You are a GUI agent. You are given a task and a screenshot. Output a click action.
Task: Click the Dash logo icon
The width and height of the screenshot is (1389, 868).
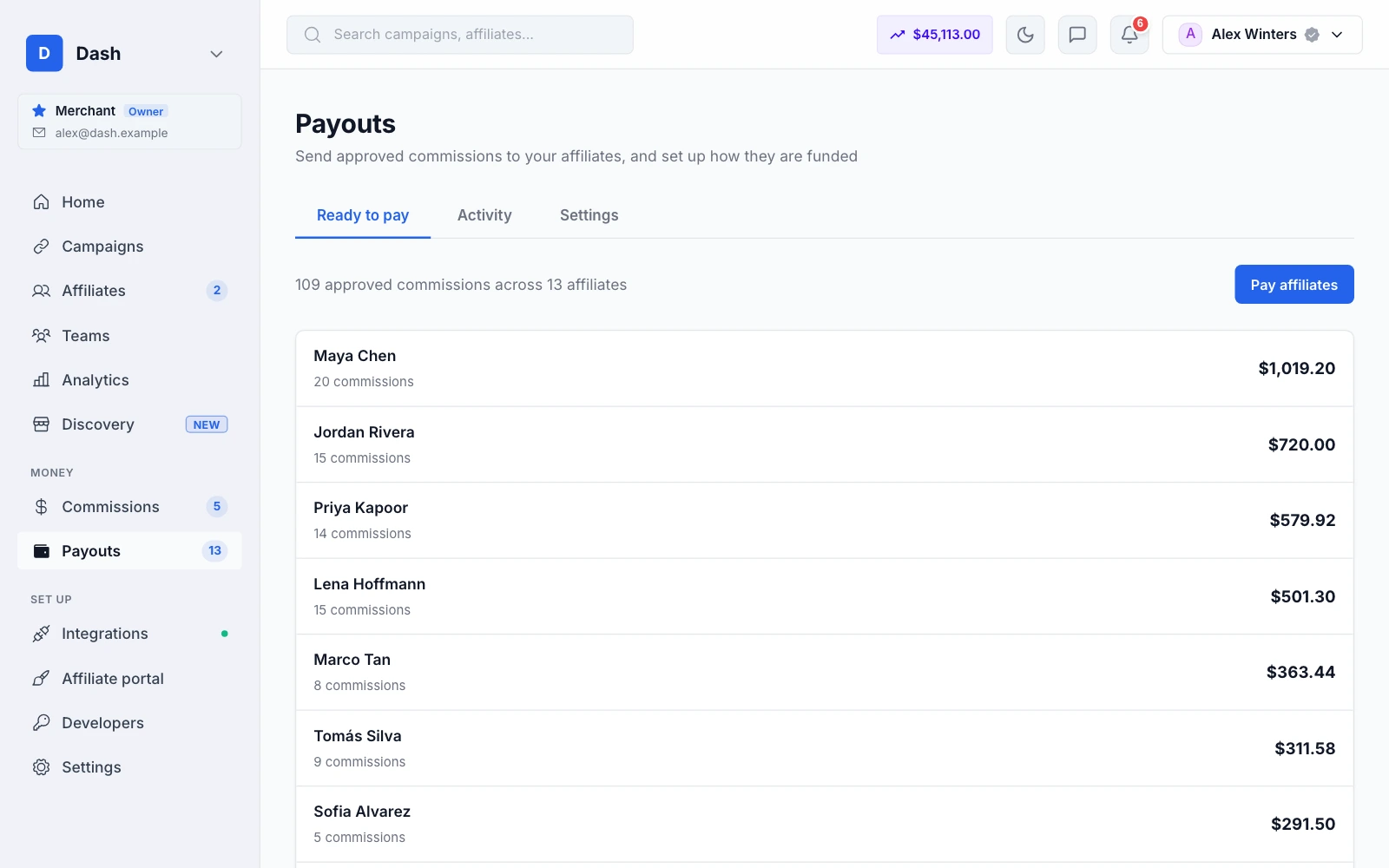coord(44,53)
